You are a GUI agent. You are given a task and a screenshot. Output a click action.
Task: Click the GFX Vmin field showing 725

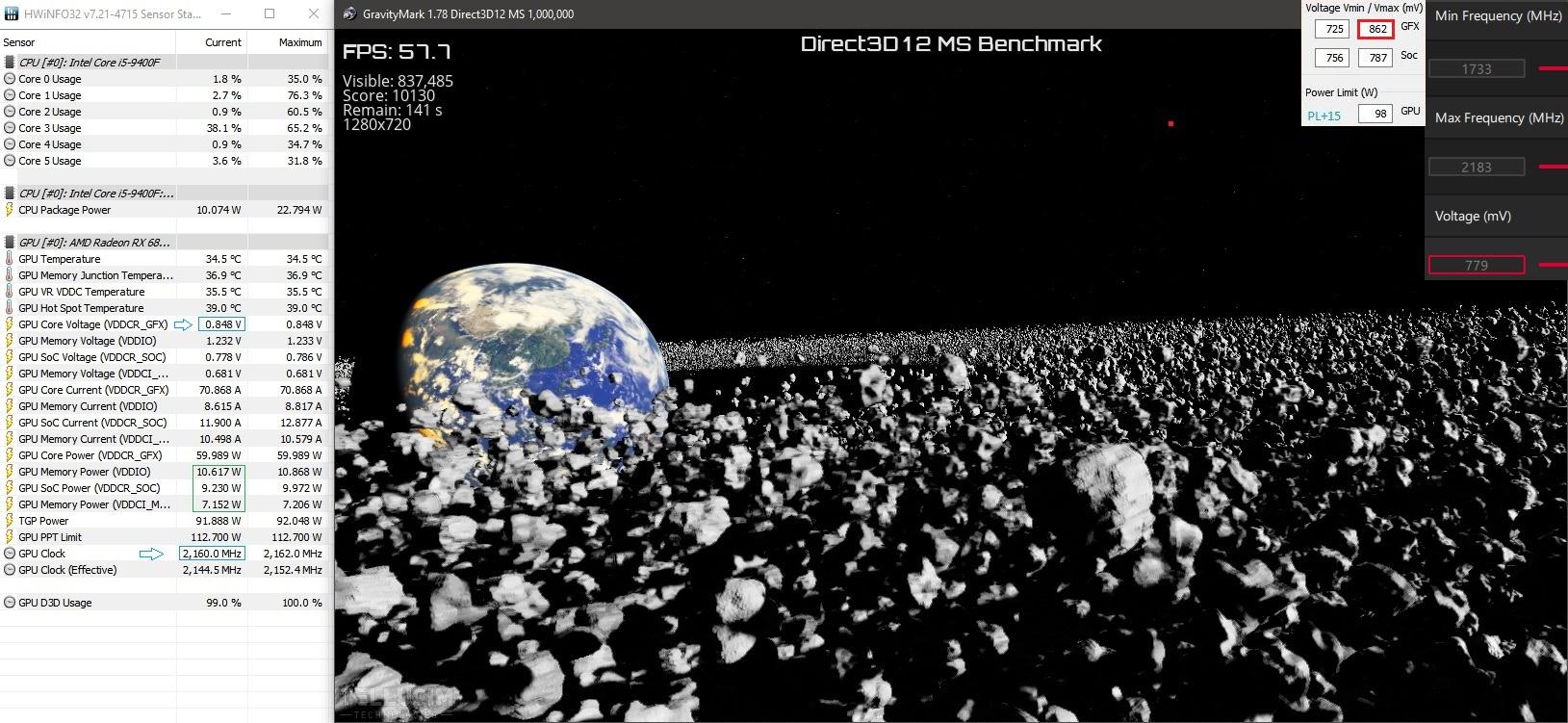[1332, 29]
